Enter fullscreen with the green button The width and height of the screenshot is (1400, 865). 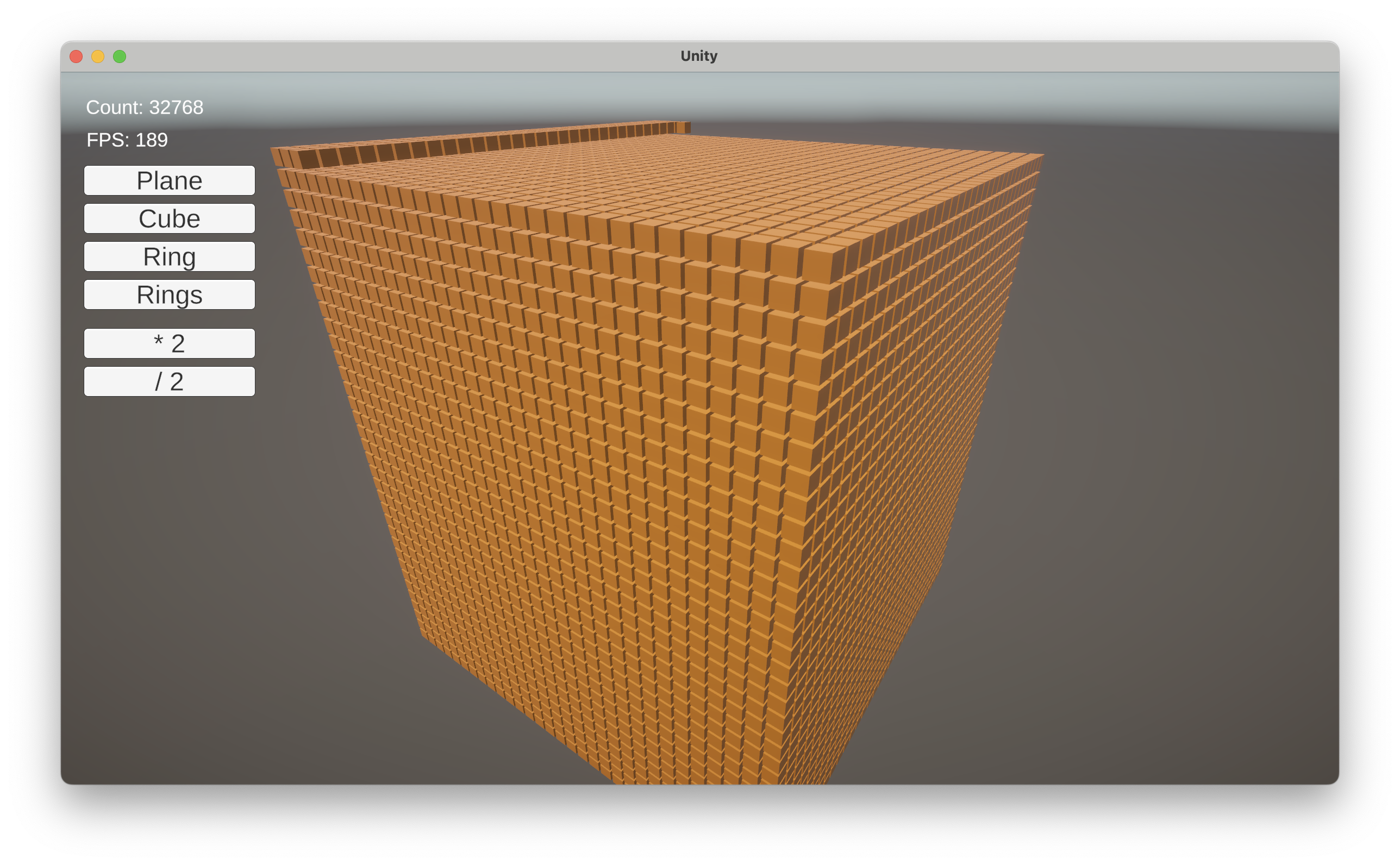point(120,56)
